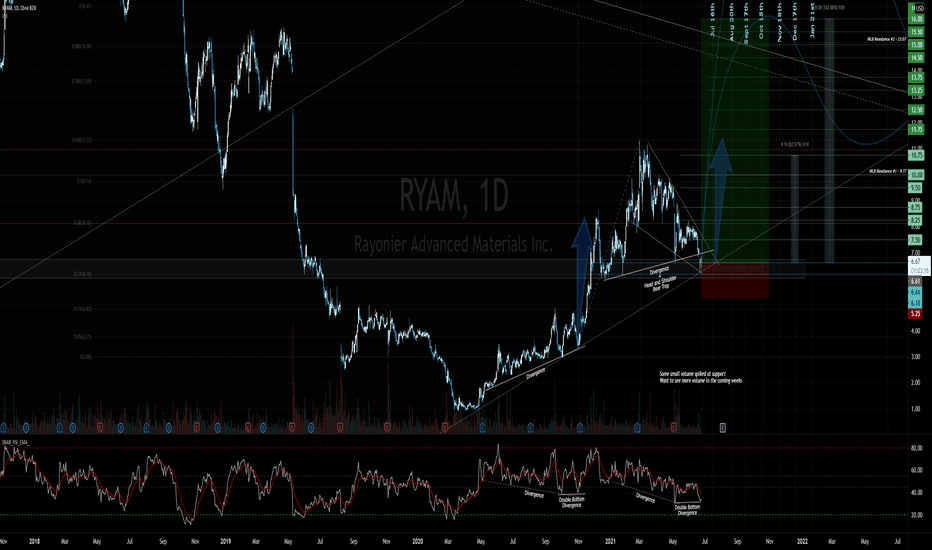Select the 16.00 price label
932x550 pixels.
coord(915,19)
